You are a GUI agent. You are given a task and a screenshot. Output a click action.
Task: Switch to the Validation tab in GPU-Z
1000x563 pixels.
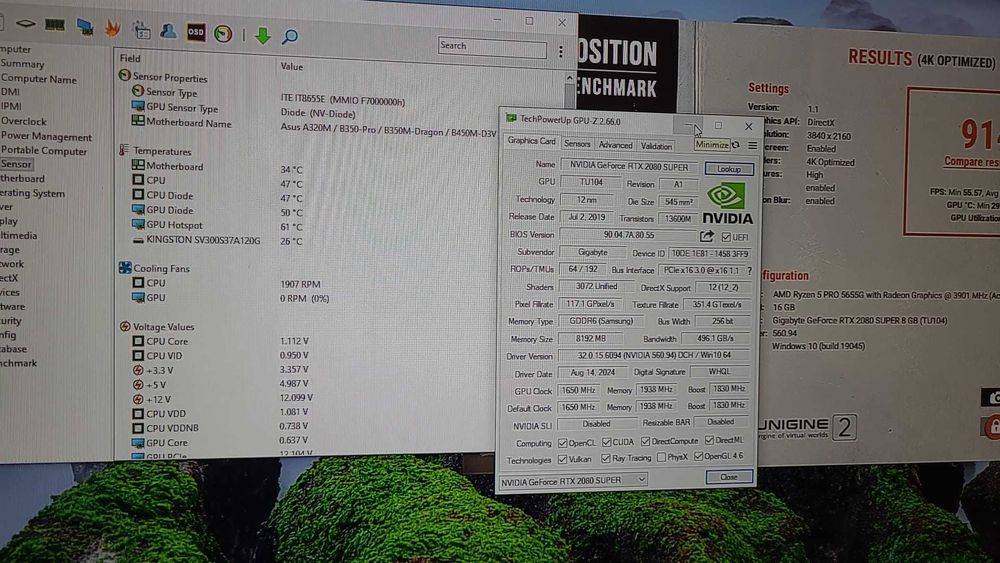[x=656, y=146]
